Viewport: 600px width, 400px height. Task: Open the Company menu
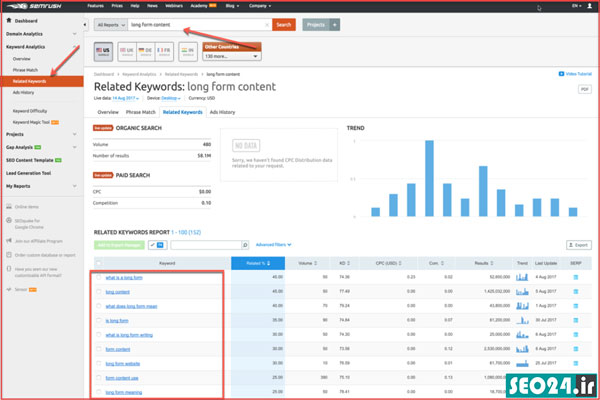coord(260,6)
